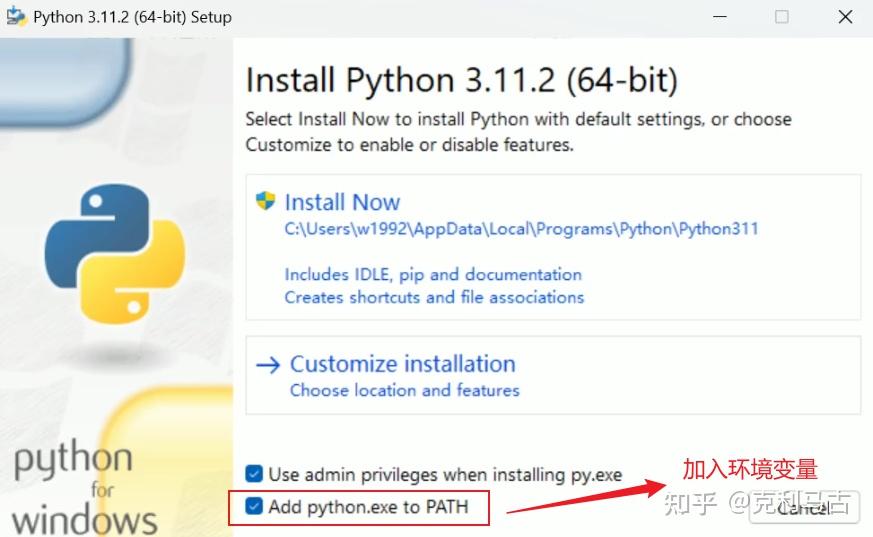The image size is (873, 537).
Task: Uncheck the Add python.exe to PATH checkbox
Action: click(256, 507)
